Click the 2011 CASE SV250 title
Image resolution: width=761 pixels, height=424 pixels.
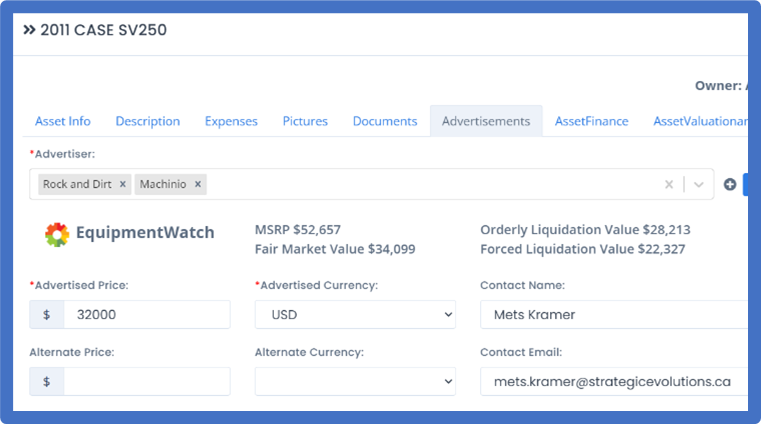[x=103, y=30]
